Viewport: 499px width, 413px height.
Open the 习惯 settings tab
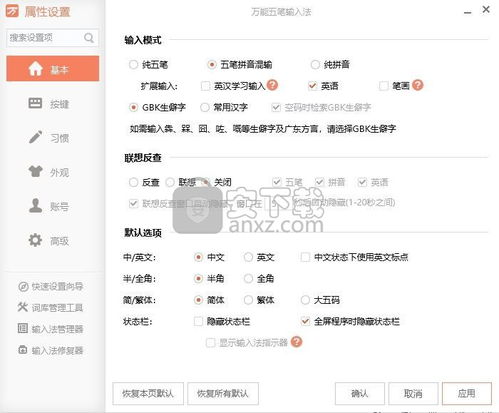click(53, 138)
